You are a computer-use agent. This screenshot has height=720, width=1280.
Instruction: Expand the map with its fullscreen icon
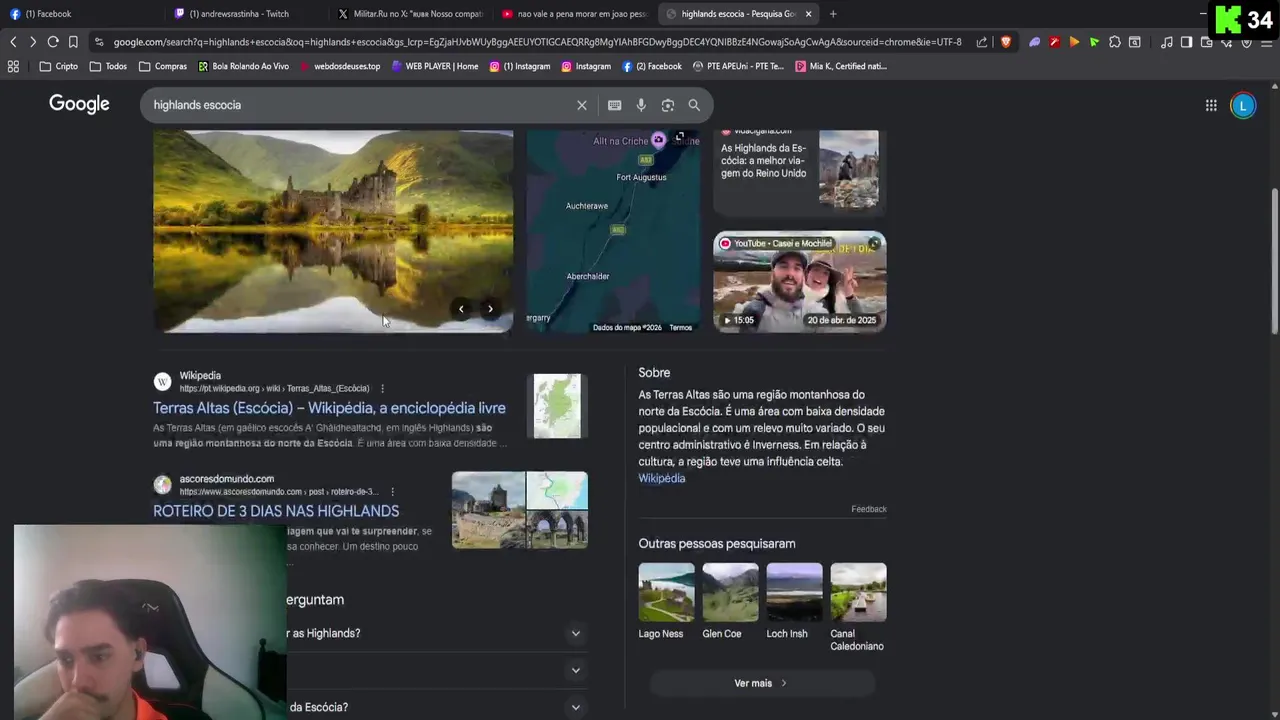[680, 137]
